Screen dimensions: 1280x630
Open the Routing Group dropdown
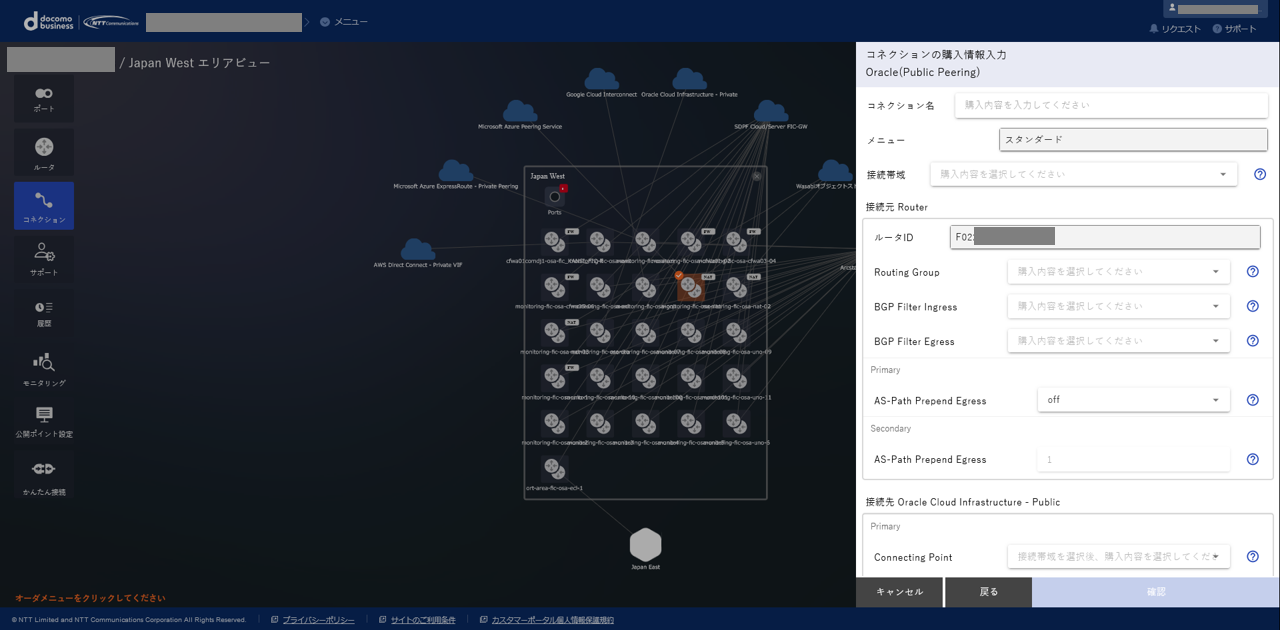[x=1118, y=271]
